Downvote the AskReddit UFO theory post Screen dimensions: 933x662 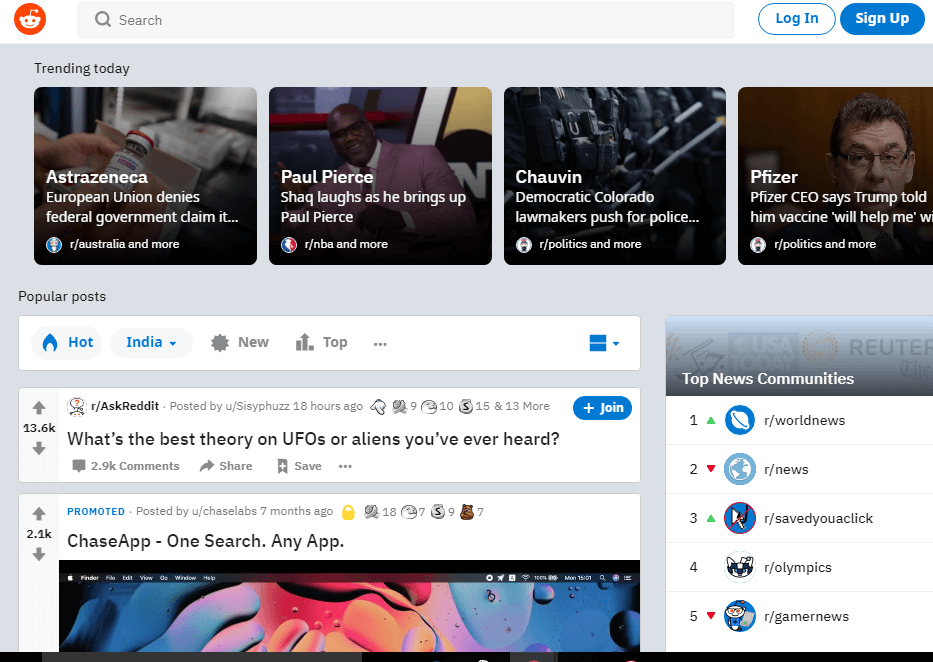click(39, 449)
